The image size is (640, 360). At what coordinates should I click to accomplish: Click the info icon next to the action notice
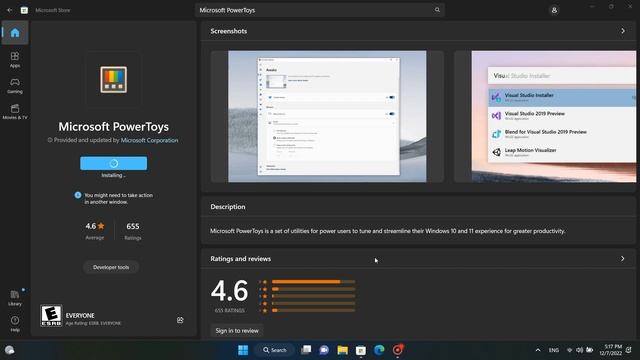pyautogui.click(x=78, y=195)
